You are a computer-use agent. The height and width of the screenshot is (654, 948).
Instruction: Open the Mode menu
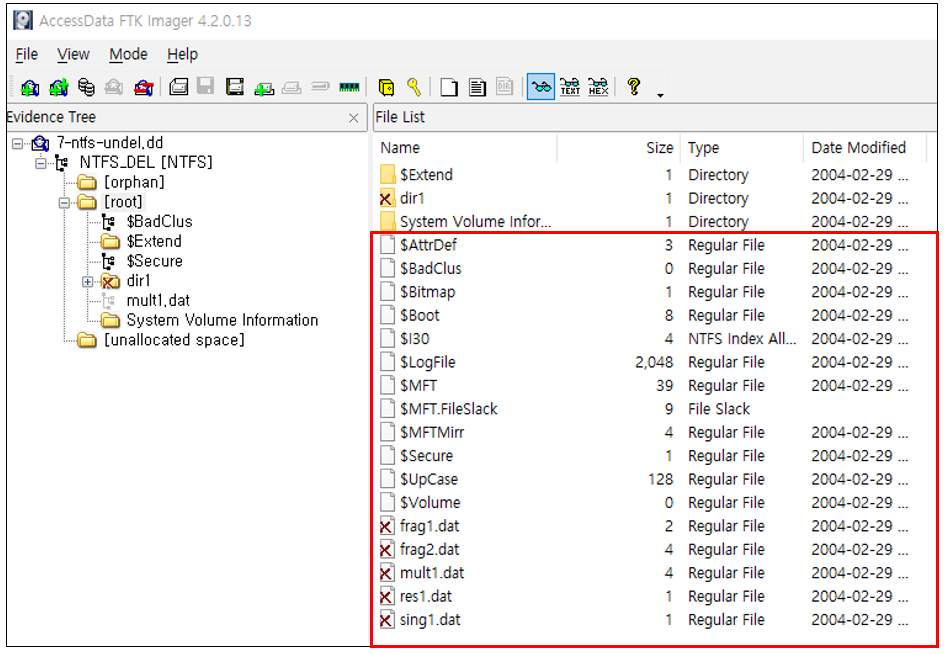[128, 54]
